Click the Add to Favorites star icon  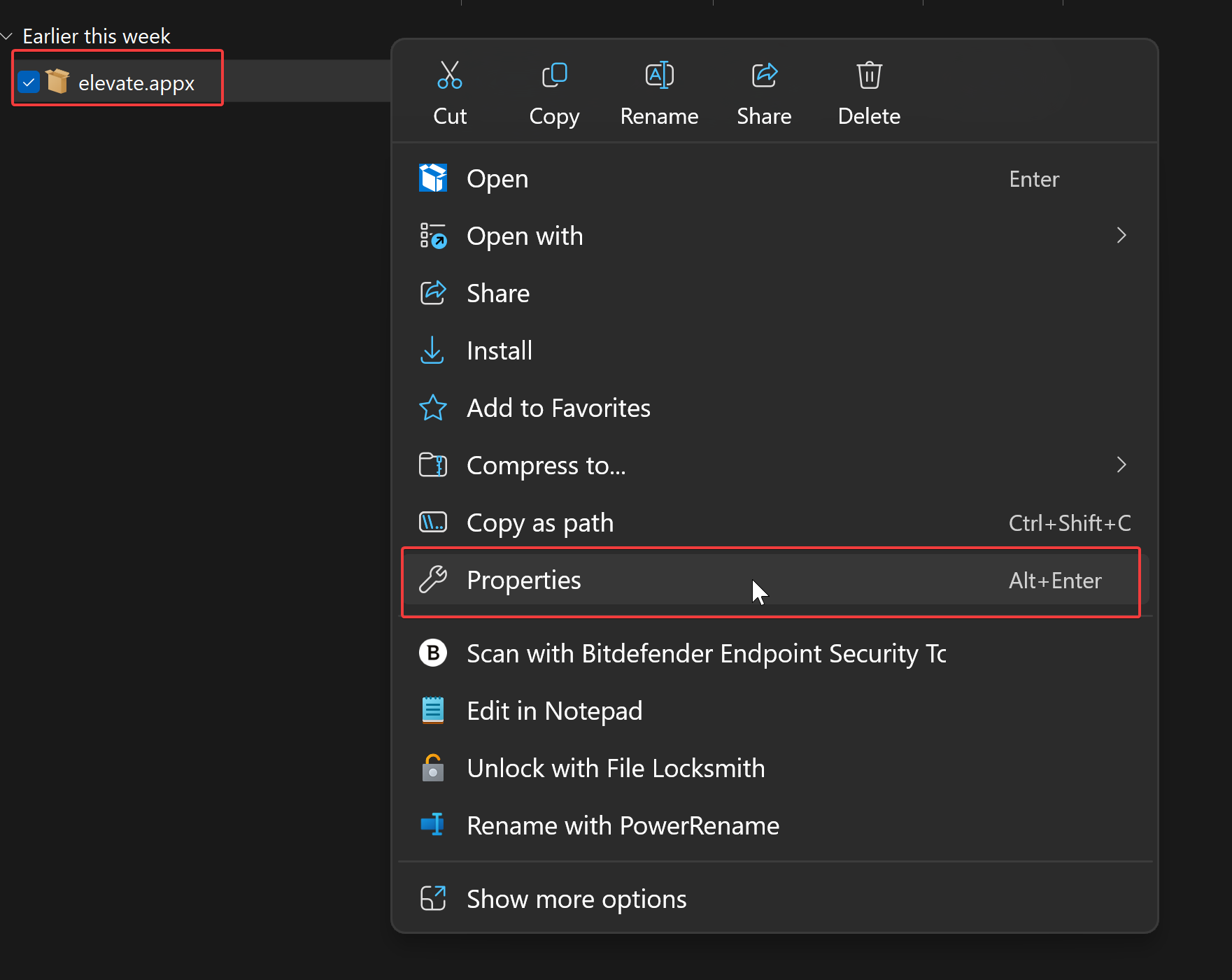pyautogui.click(x=433, y=408)
